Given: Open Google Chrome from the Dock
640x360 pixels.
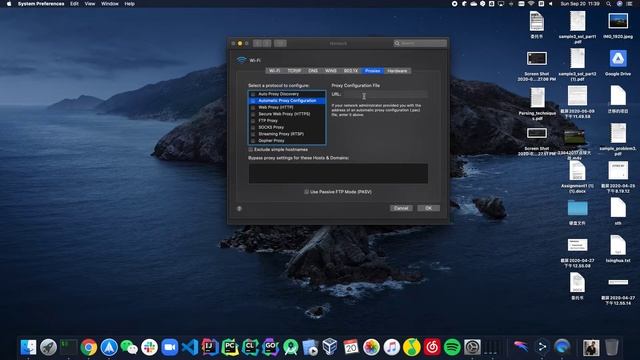Looking at the screenshot, I should pos(89,347).
